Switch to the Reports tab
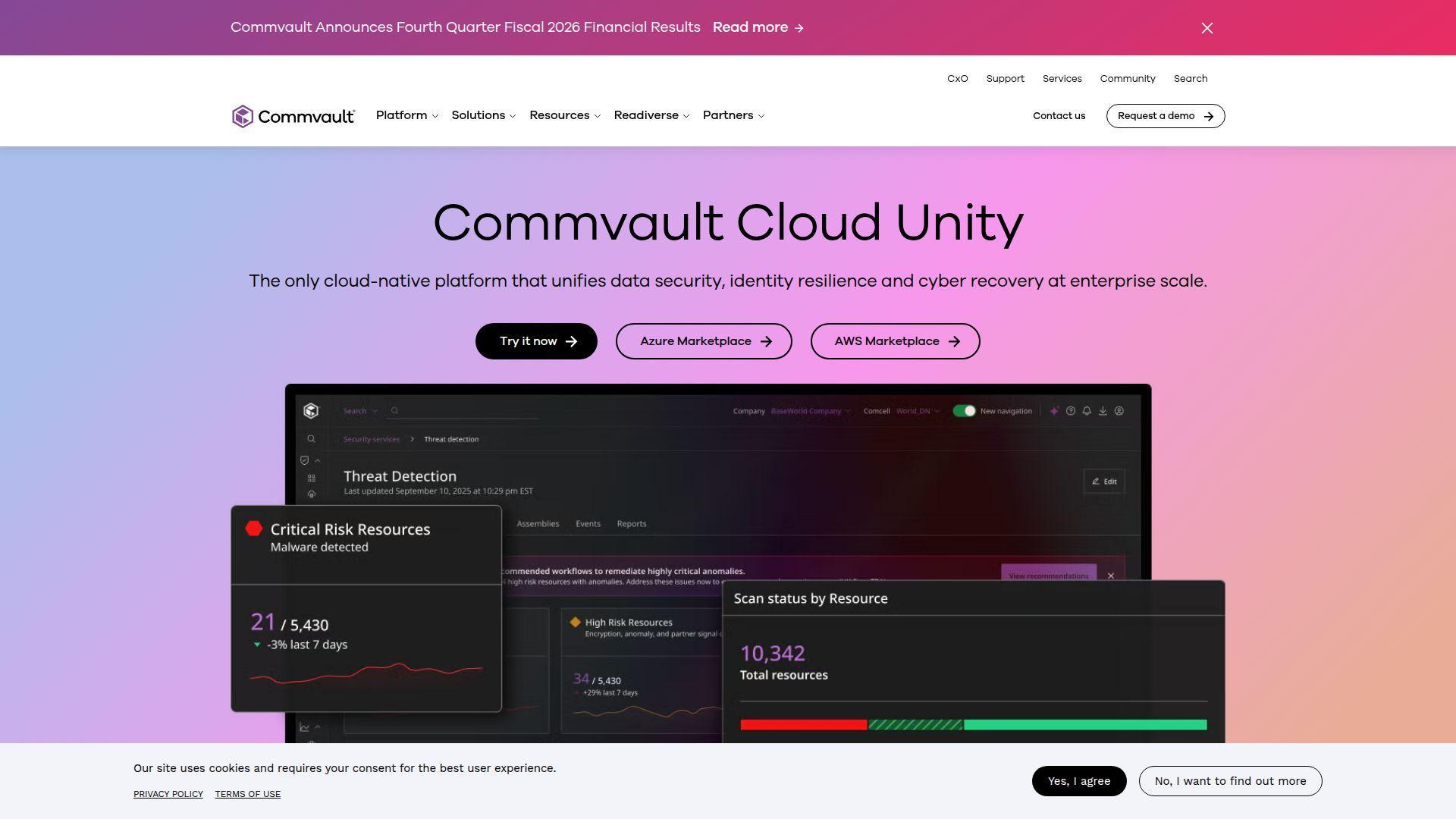The width and height of the screenshot is (1456, 819). click(x=632, y=524)
